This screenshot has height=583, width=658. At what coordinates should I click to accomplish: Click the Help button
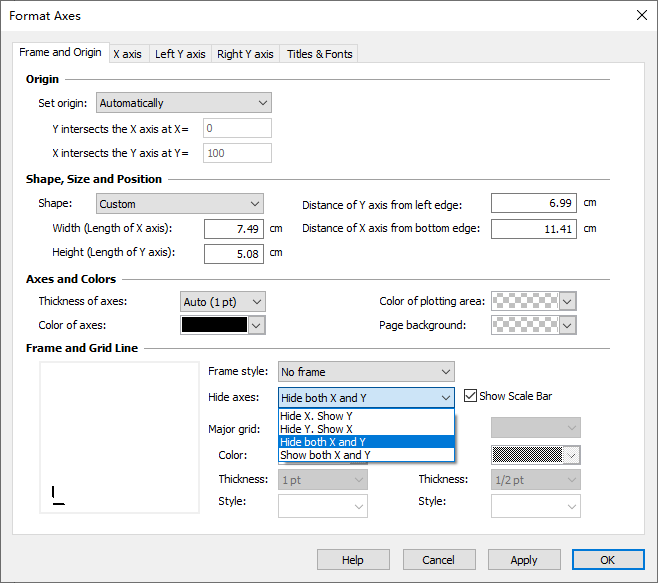tap(352, 560)
